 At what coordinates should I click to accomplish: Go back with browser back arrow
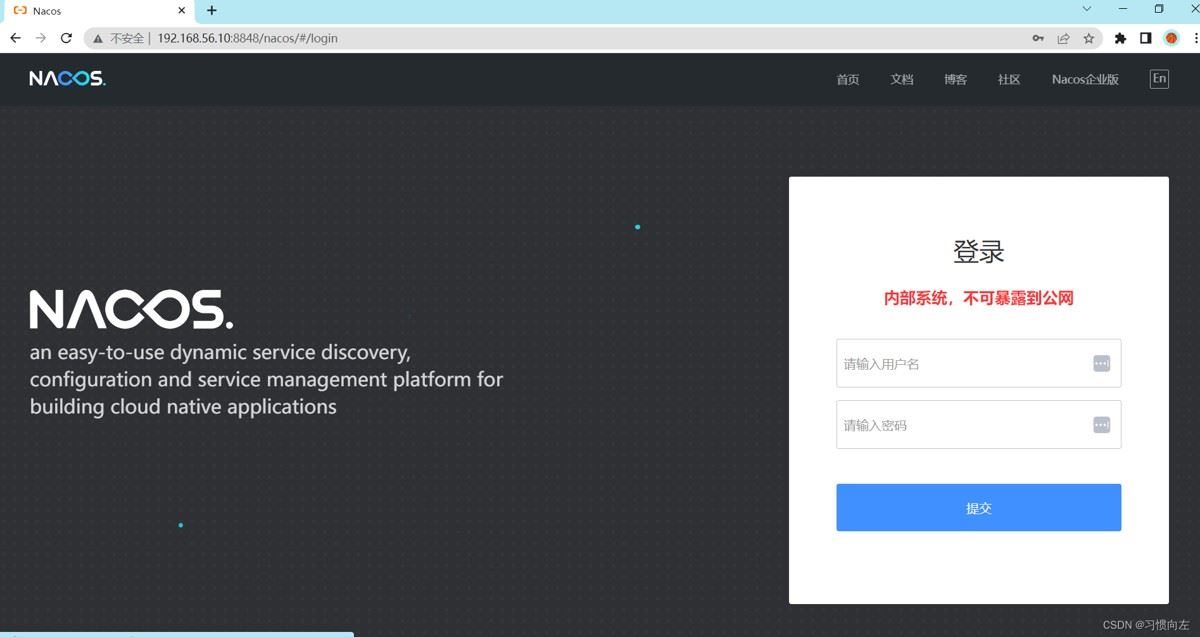tap(15, 38)
